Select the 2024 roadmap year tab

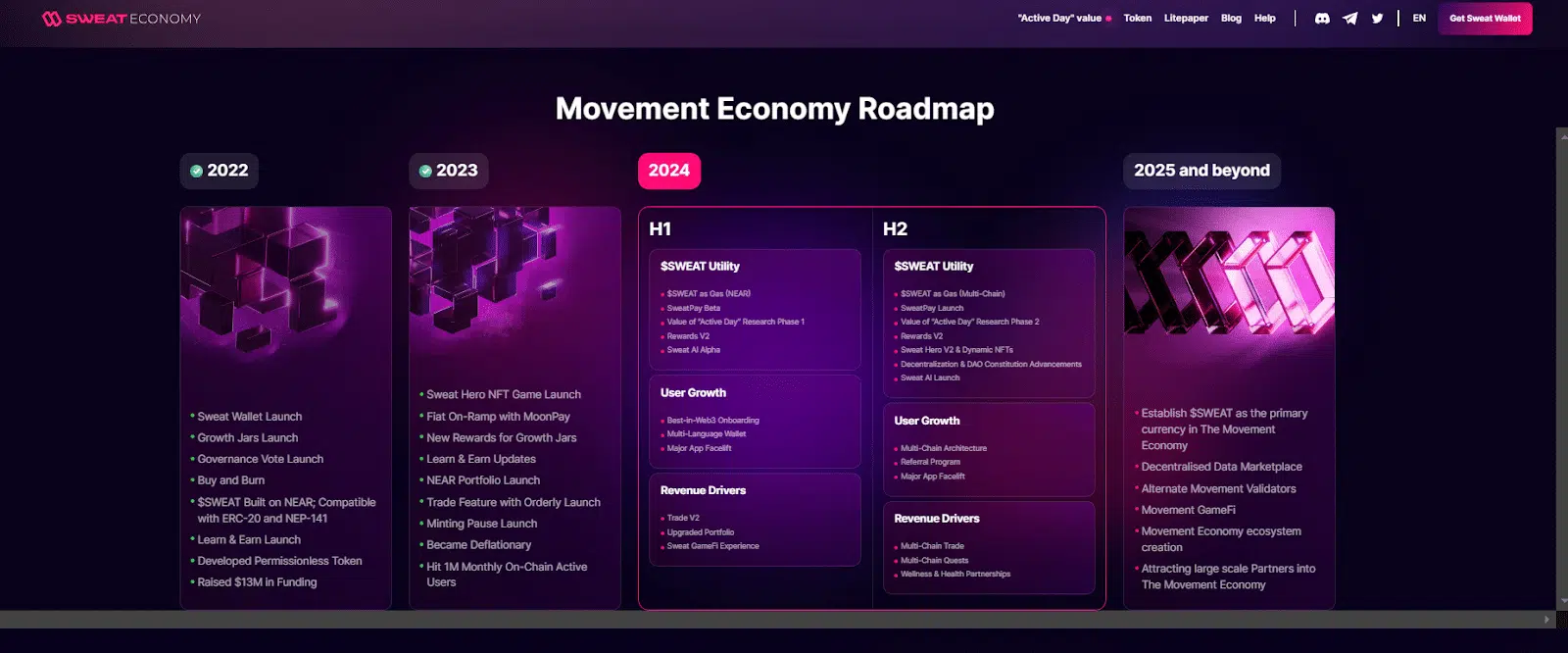[669, 171]
